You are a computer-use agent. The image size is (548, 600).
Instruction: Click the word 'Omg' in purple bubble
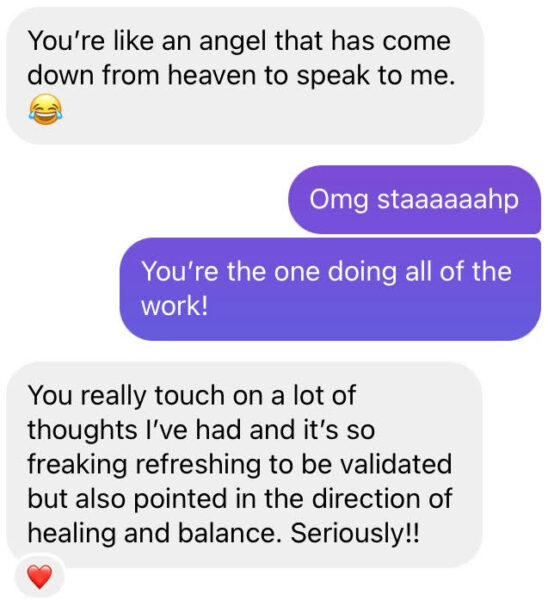point(339,200)
